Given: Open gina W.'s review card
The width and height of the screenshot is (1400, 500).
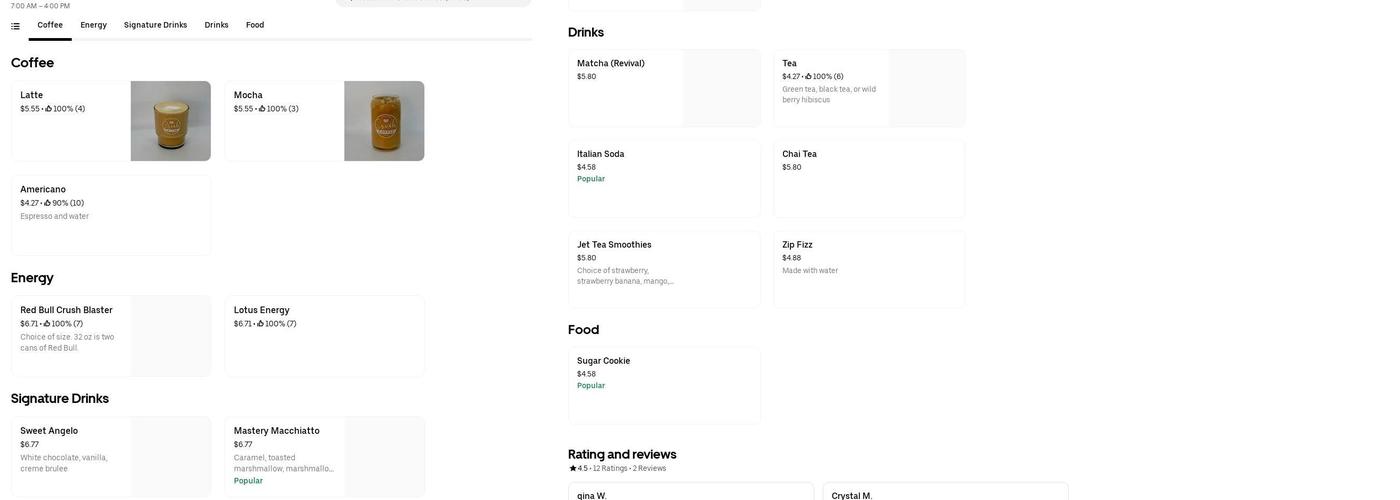Looking at the screenshot, I should coord(690,492).
